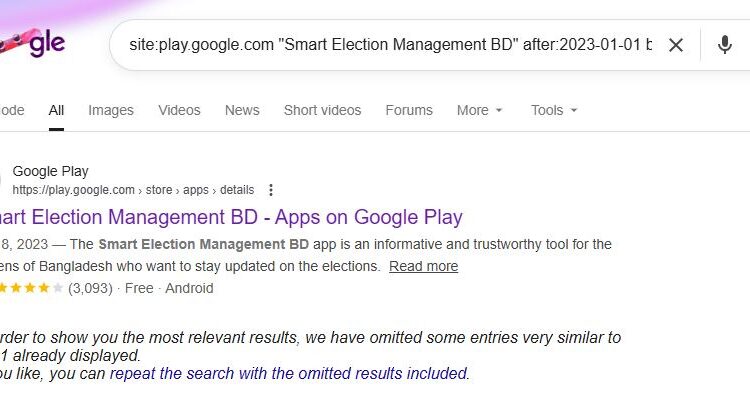Click the Read more link in the snippet

click(x=423, y=266)
